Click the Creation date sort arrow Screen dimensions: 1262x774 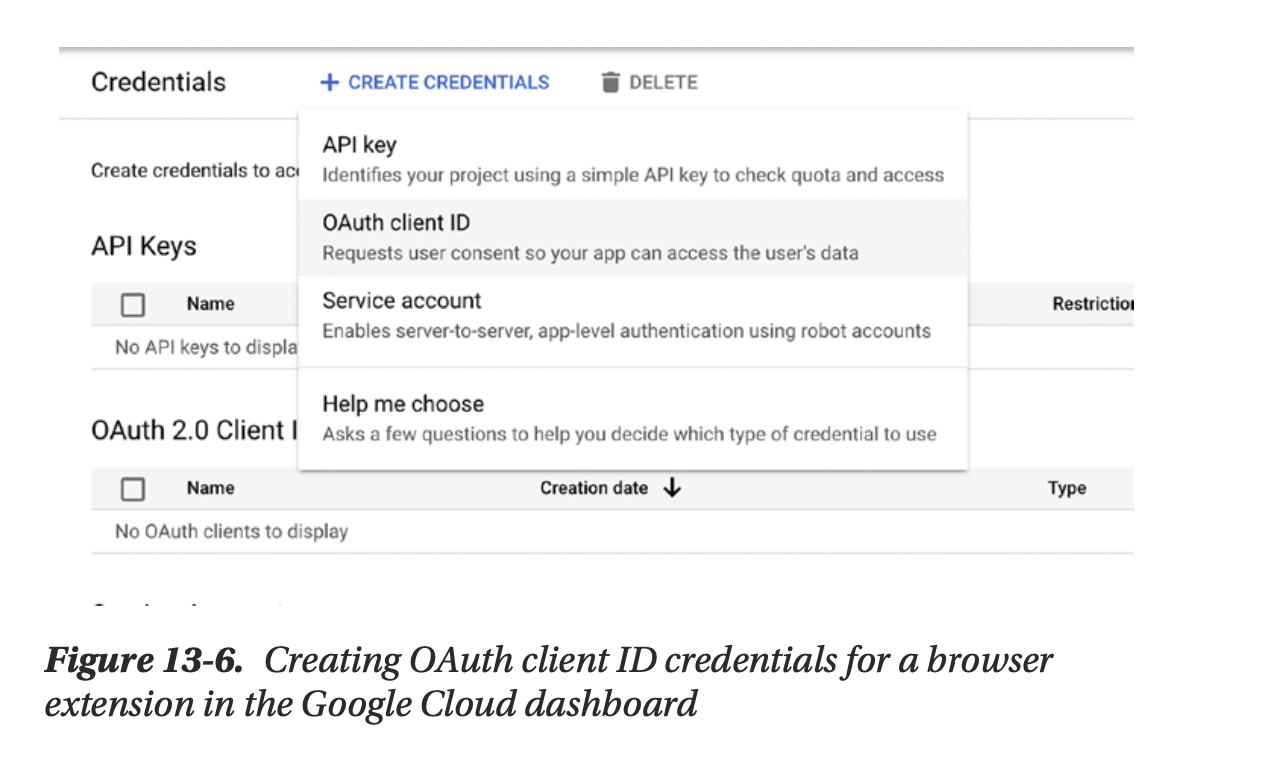[x=672, y=488]
